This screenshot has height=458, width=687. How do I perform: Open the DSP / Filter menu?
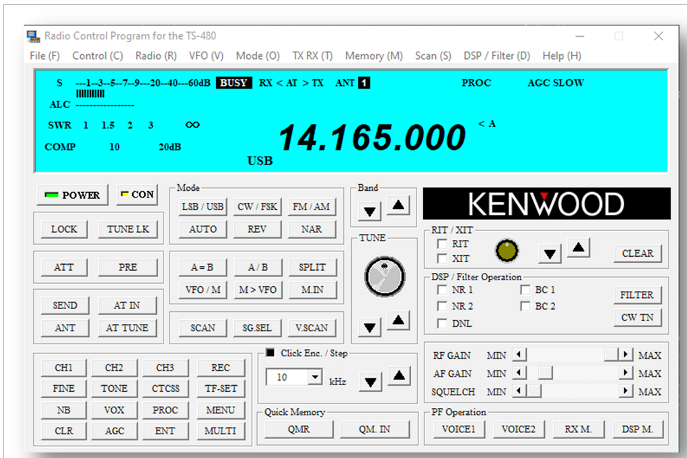coord(497,56)
